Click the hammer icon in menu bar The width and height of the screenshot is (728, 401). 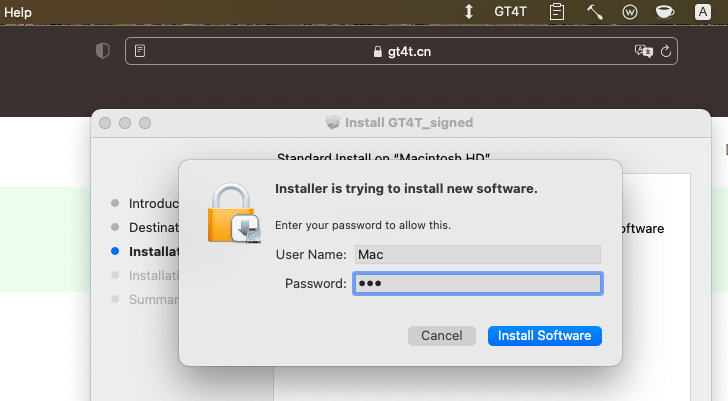pos(594,12)
